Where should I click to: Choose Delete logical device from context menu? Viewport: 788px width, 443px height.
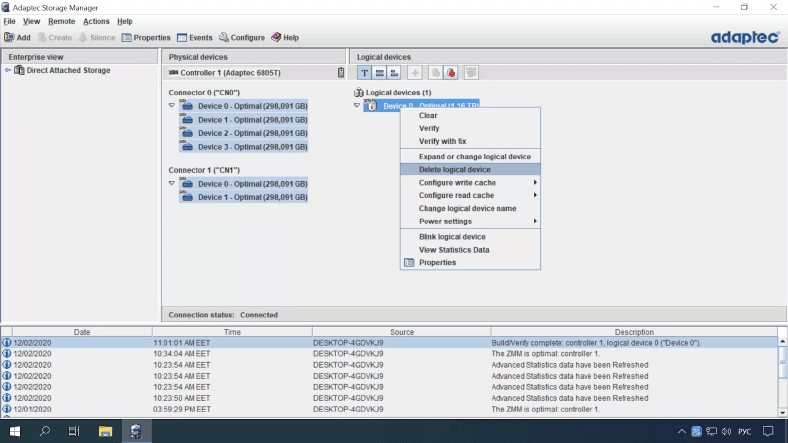coord(454,169)
